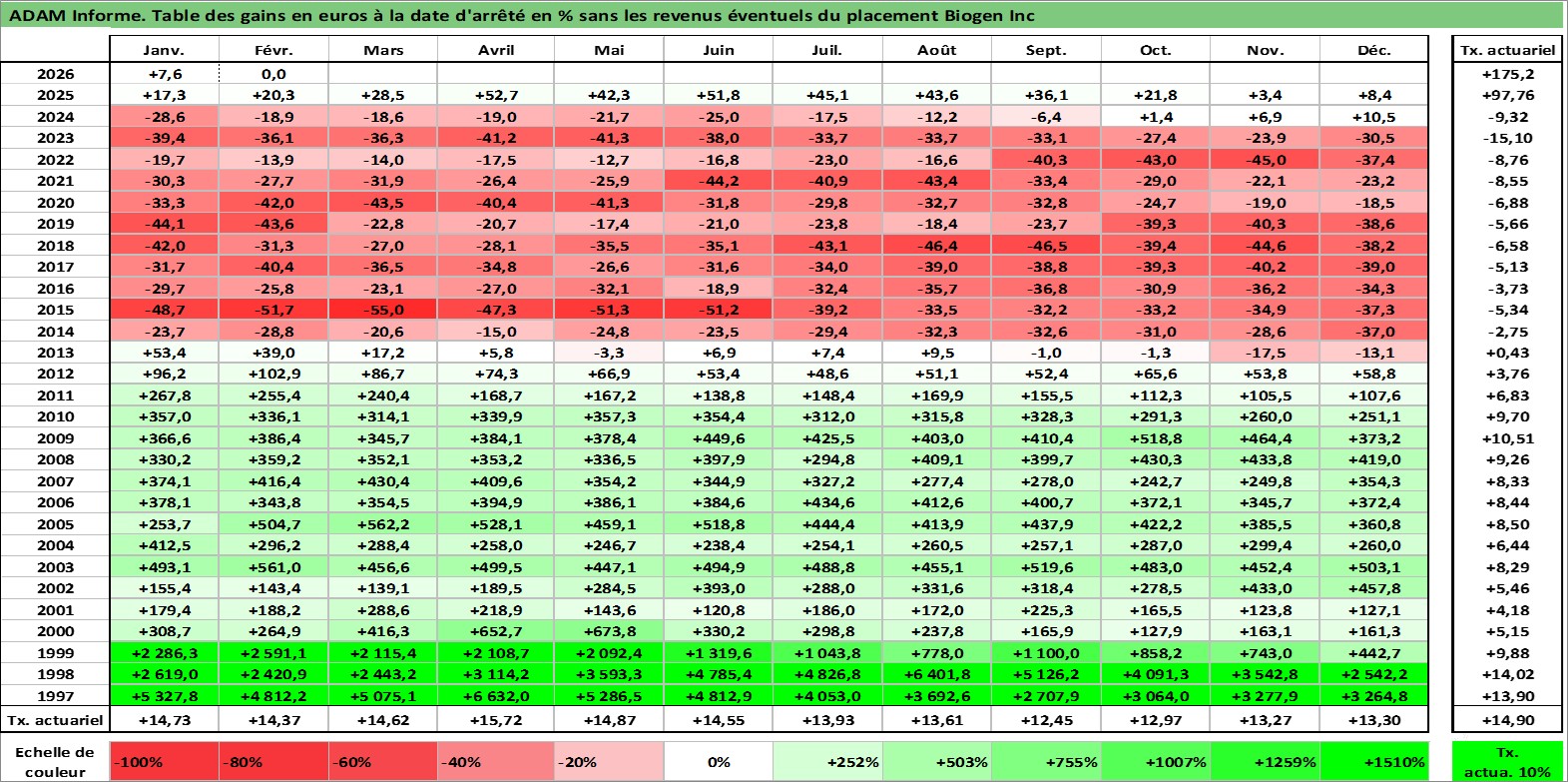Click the Echelle de couleur label
The image size is (1568, 782).
coord(55,761)
